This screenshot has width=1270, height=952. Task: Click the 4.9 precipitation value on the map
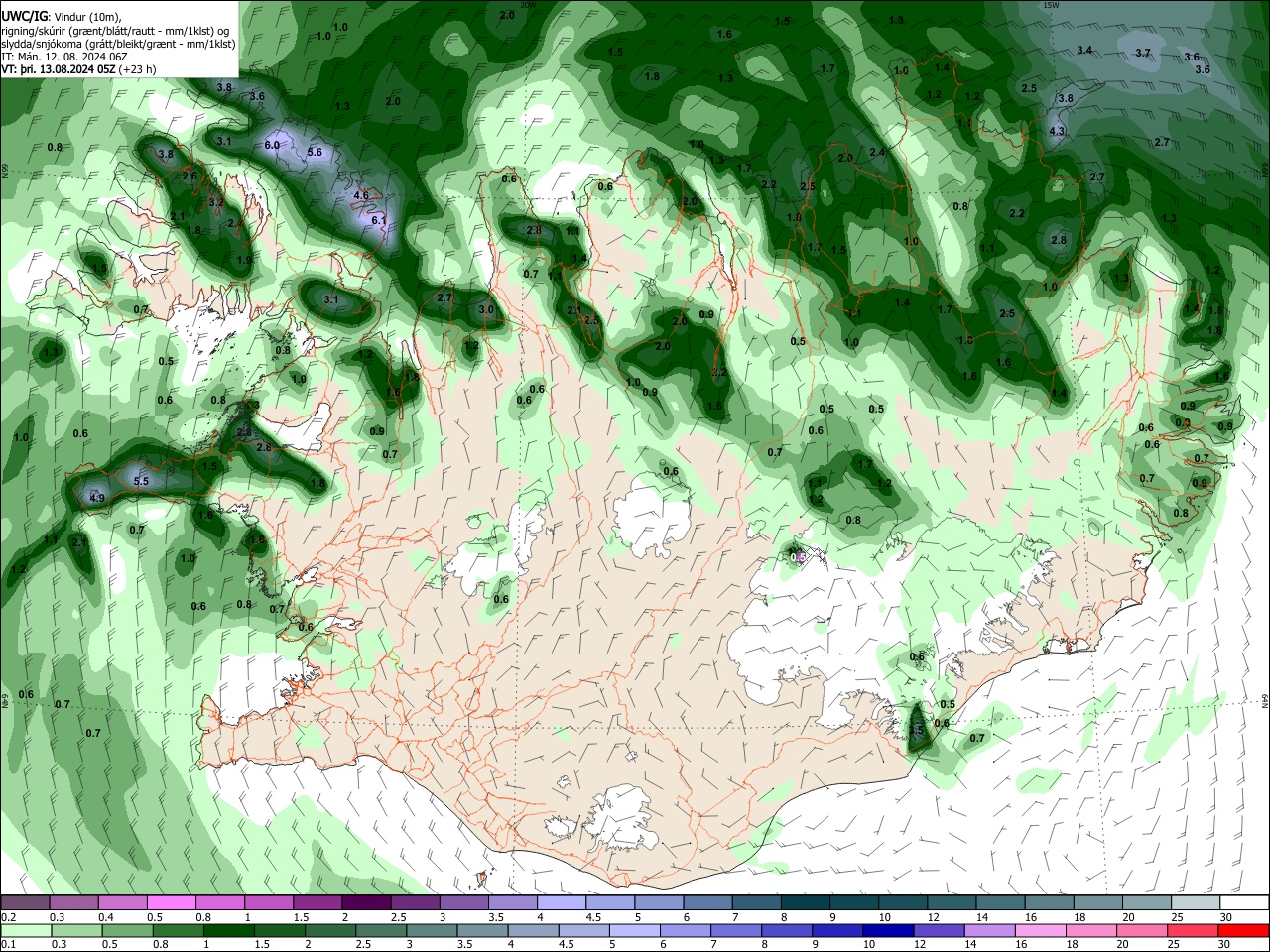pyautogui.click(x=97, y=498)
